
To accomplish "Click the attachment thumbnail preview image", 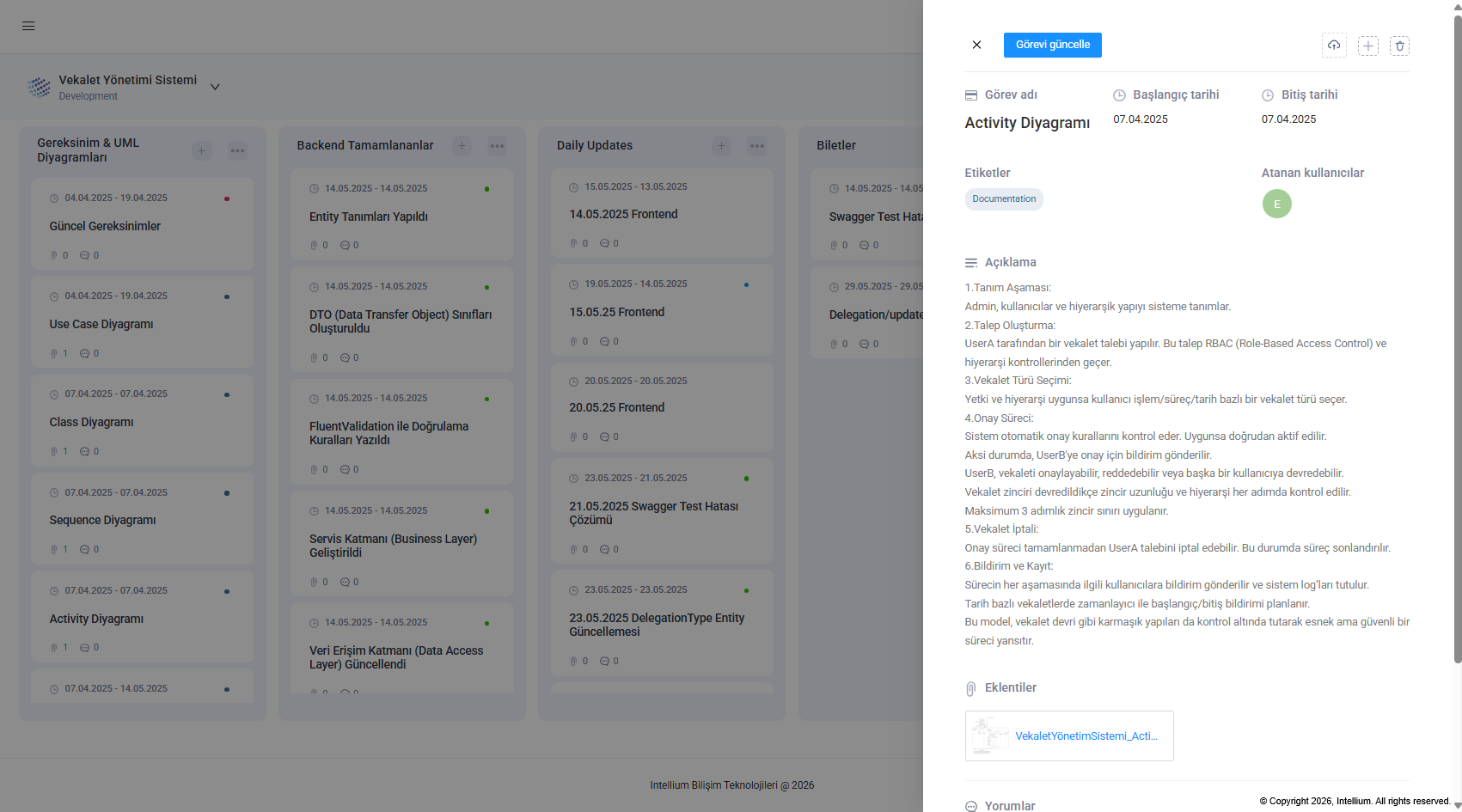I will pos(990,736).
